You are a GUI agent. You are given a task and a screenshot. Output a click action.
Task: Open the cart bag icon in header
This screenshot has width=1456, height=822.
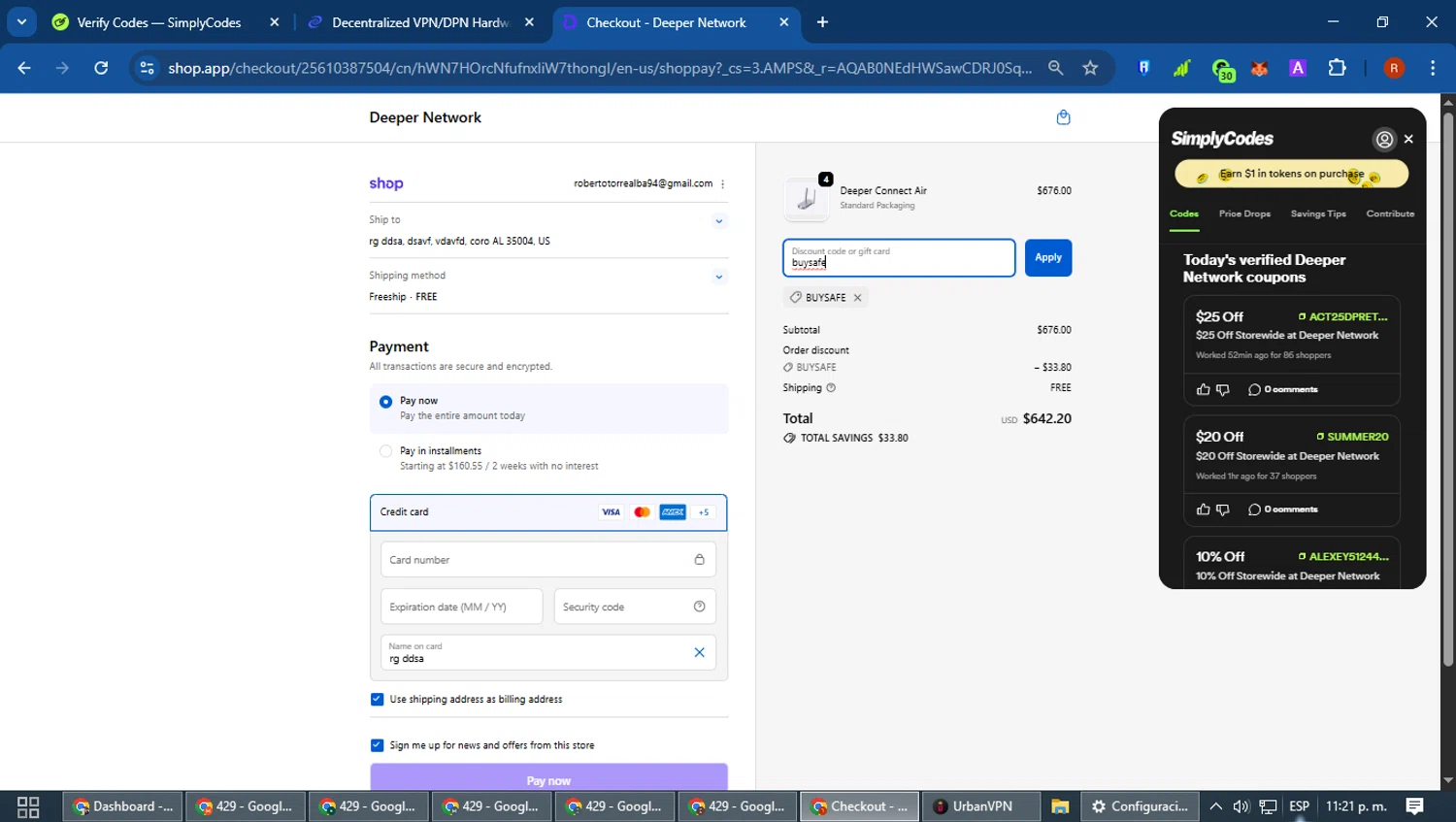(x=1063, y=117)
